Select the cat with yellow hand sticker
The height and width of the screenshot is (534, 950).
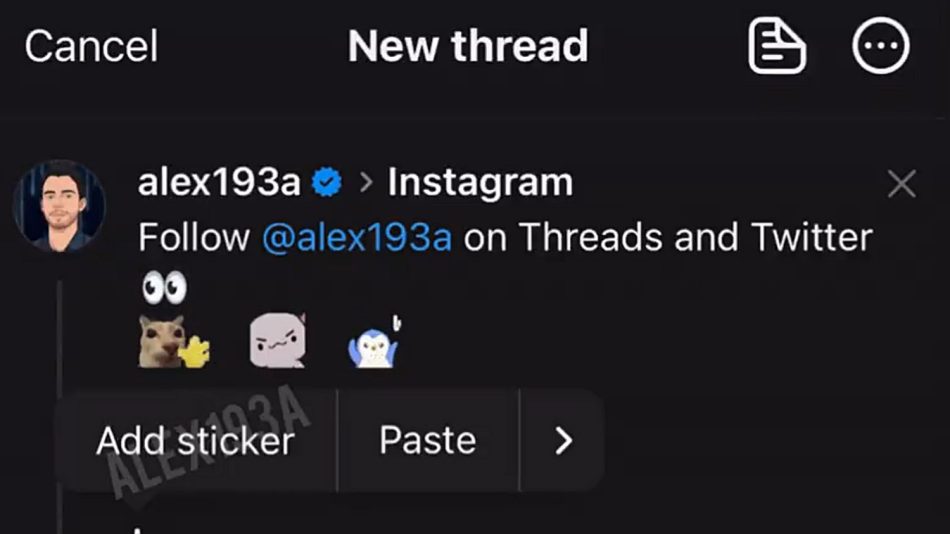(174, 341)
